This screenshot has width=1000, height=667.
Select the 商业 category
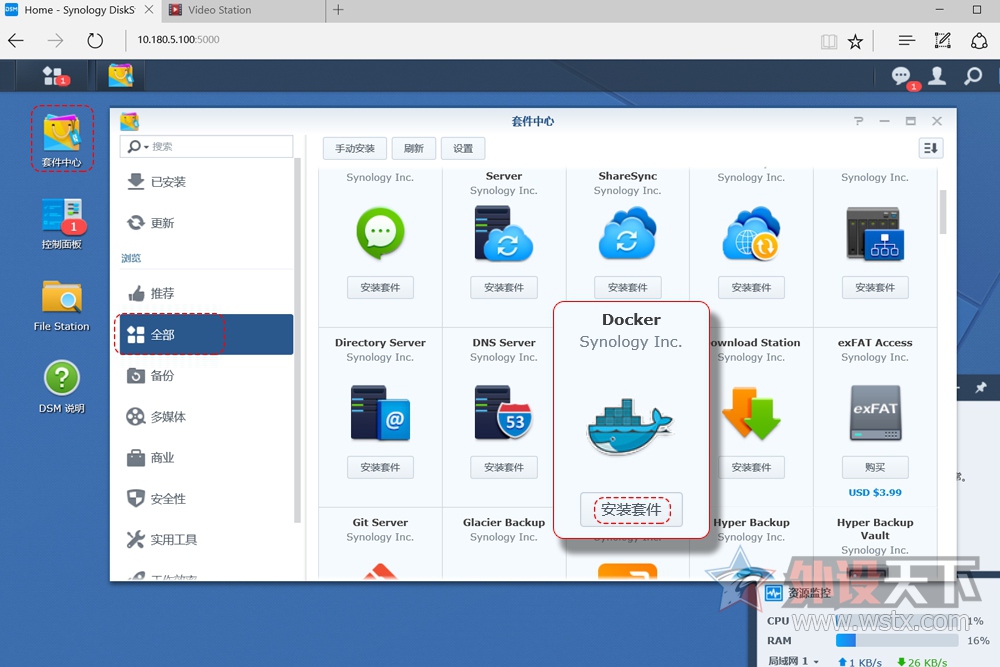coord(206,457)
